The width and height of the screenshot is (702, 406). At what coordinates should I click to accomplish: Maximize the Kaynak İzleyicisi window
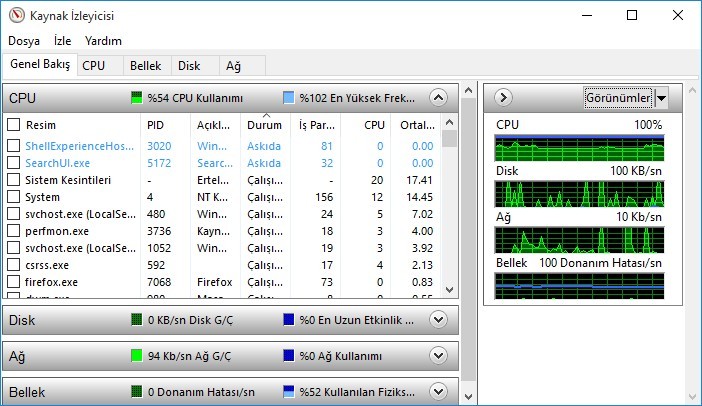pos(632,15)
